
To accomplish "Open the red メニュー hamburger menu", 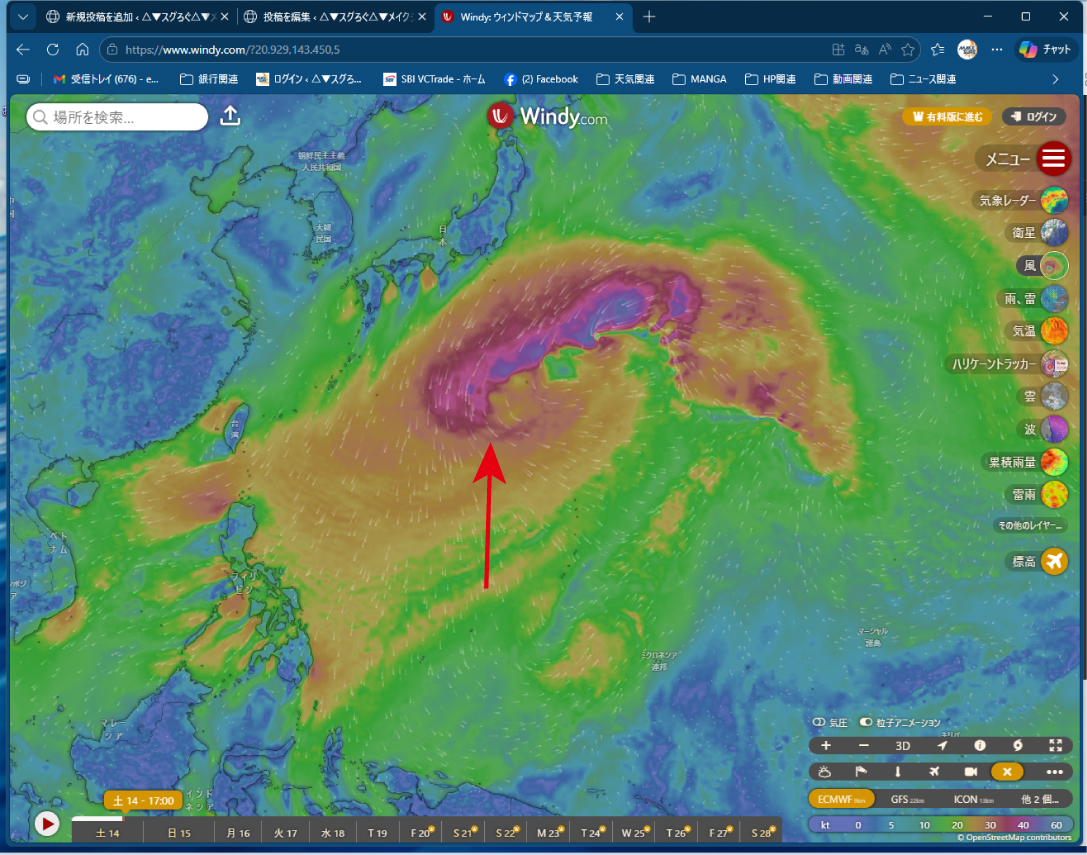I will (x=1054, y=158).
